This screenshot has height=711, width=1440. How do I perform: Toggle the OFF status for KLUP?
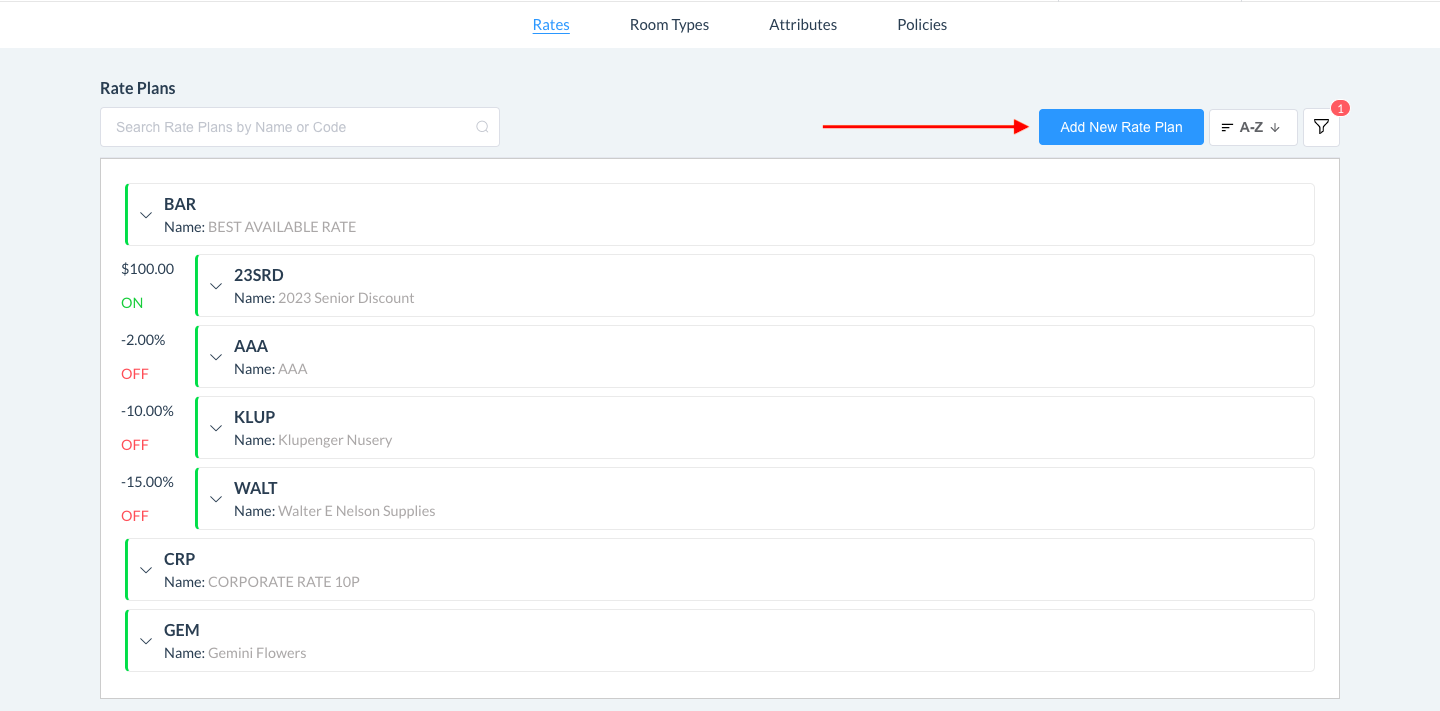click(x=134, y=445)
